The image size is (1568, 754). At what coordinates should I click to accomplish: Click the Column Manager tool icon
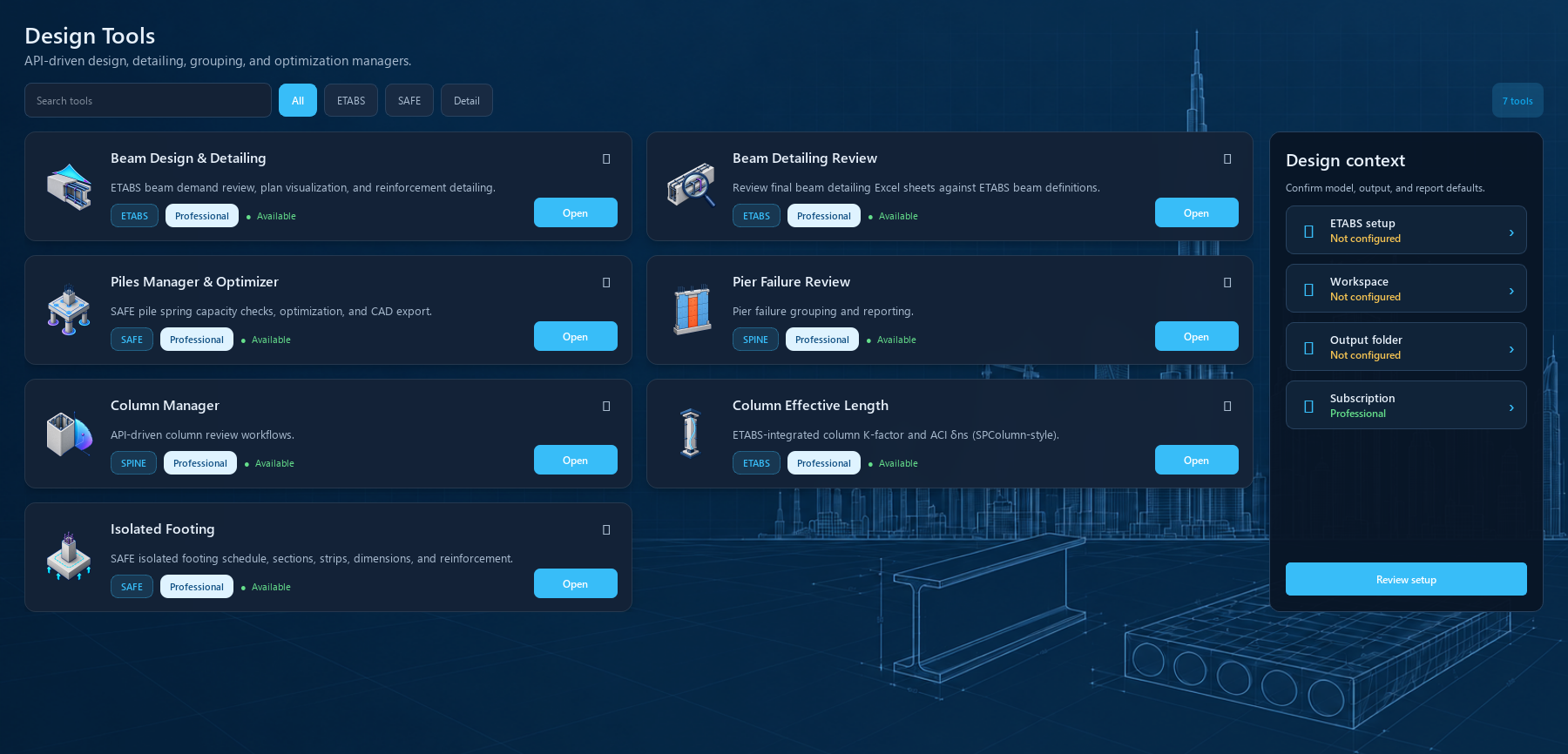[70, 434]
